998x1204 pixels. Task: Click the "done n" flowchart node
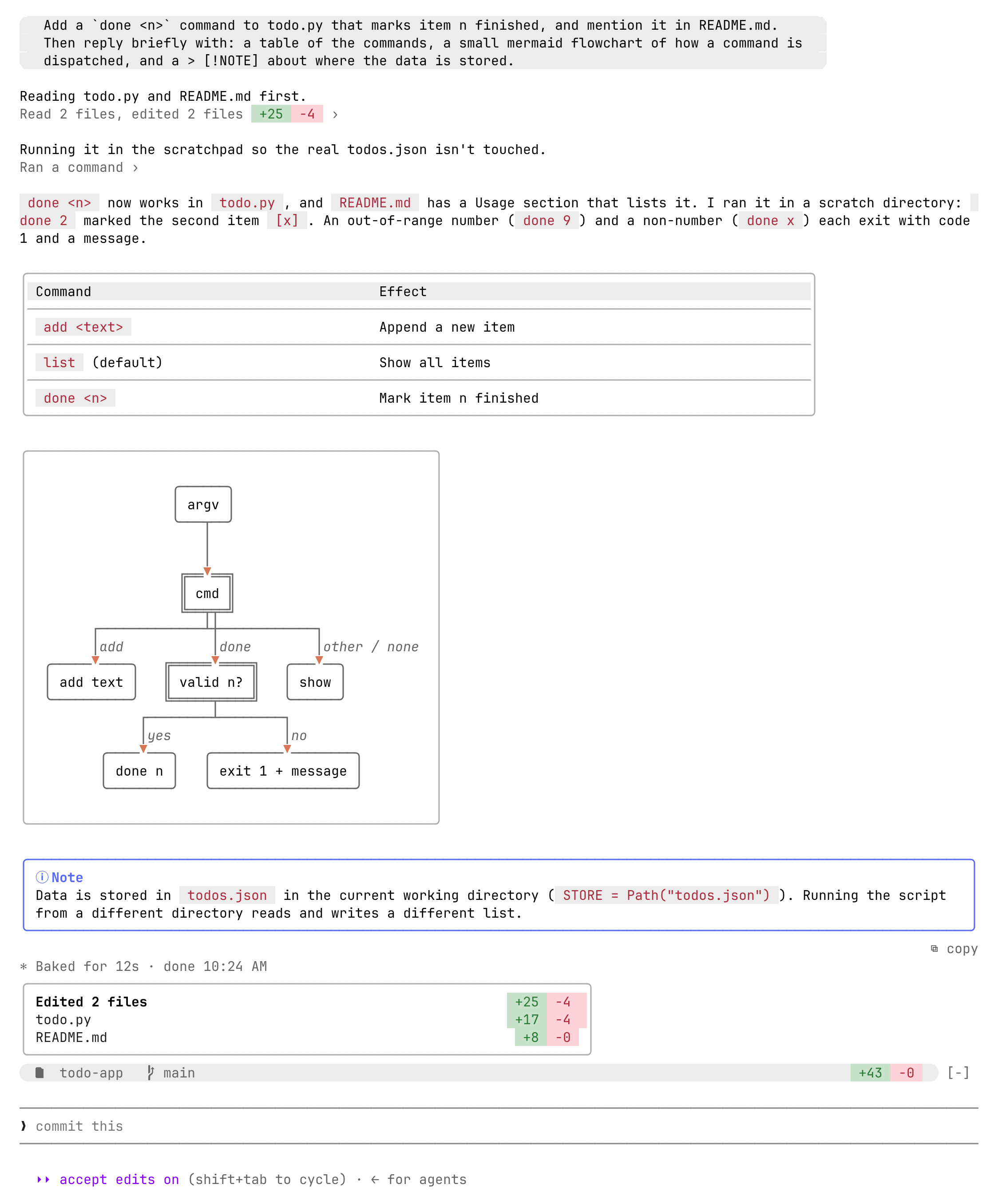click(x=139, y=771)
